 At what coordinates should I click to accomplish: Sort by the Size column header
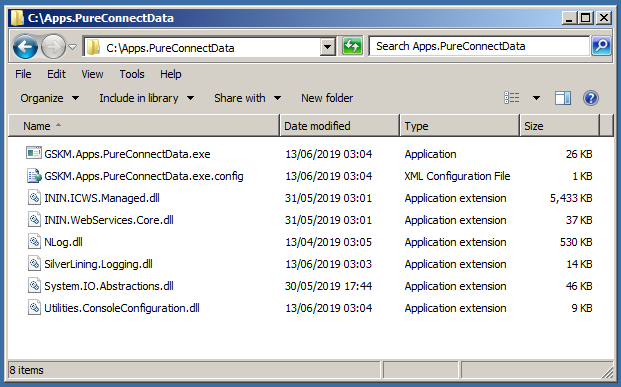[x=560, y=126]
